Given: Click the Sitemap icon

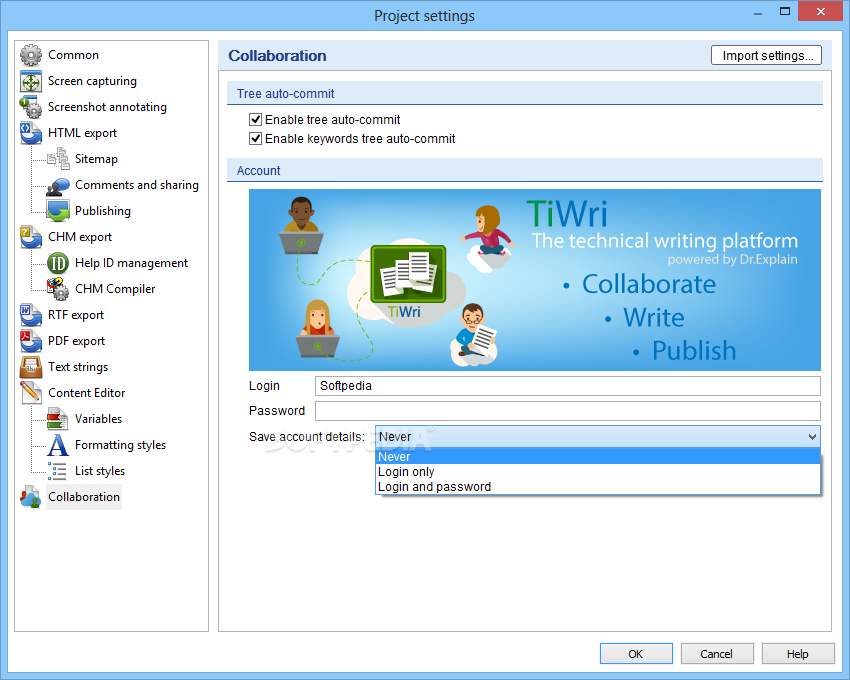Looking at the screenshot, I should 58,159.
